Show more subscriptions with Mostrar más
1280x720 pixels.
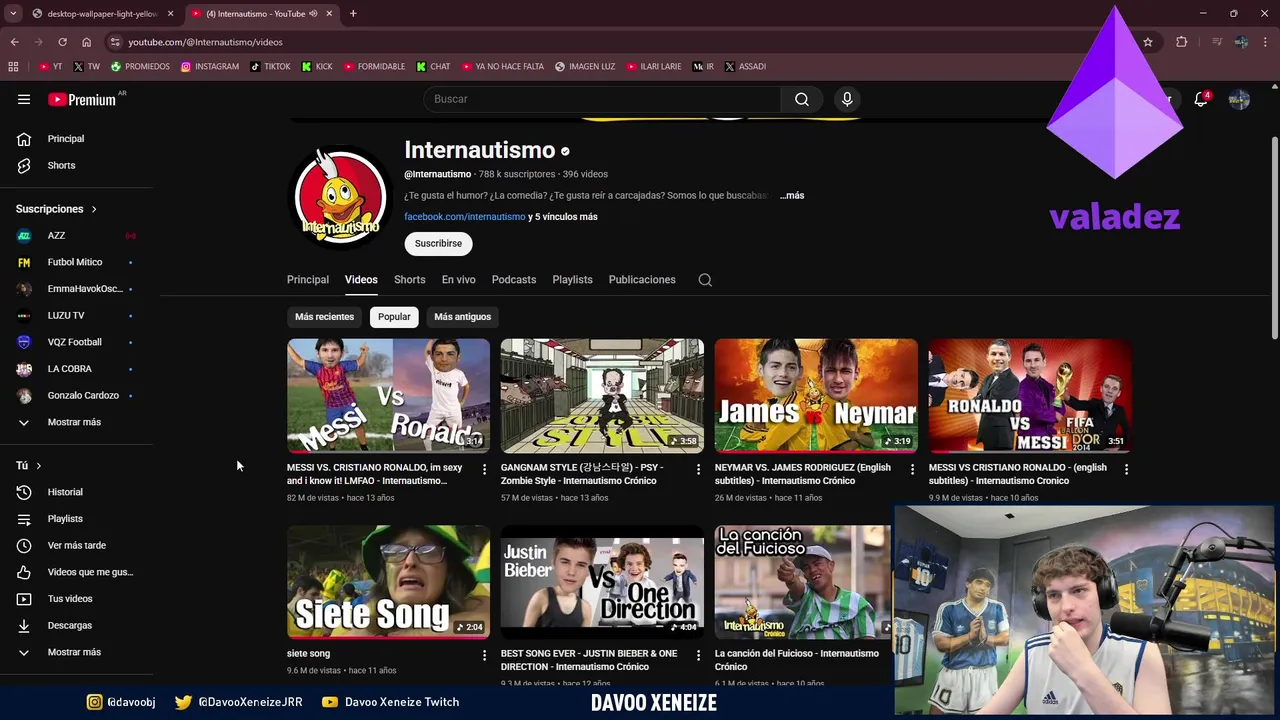pyautogui.click(x=76, y=422)
